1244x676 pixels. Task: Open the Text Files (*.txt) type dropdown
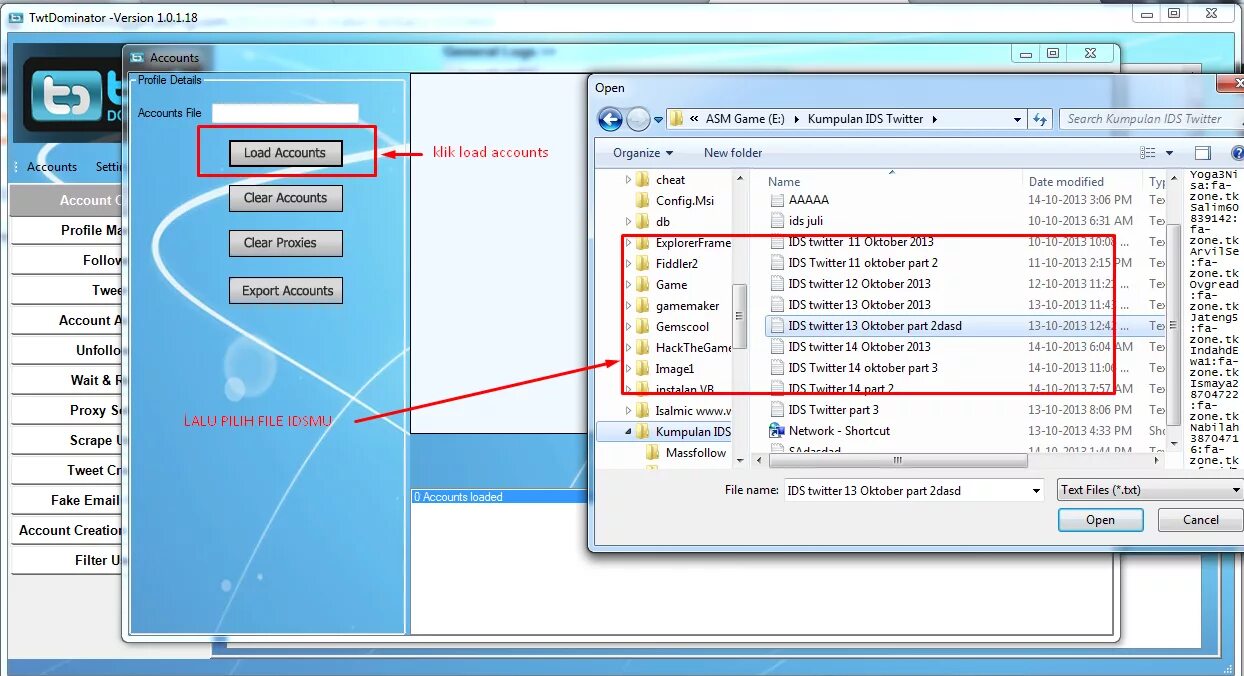pyautogui.click(x=1238, y=491)
